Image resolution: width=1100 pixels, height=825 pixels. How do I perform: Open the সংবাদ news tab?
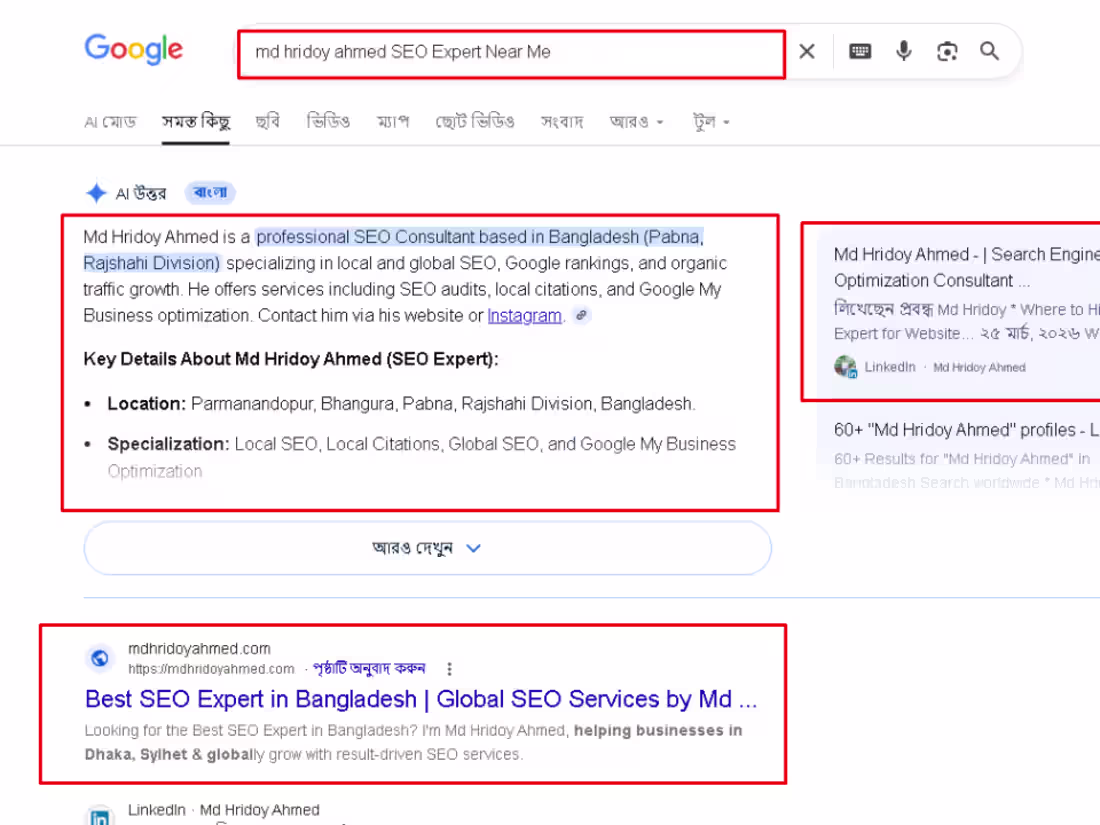tap(562, 122)
